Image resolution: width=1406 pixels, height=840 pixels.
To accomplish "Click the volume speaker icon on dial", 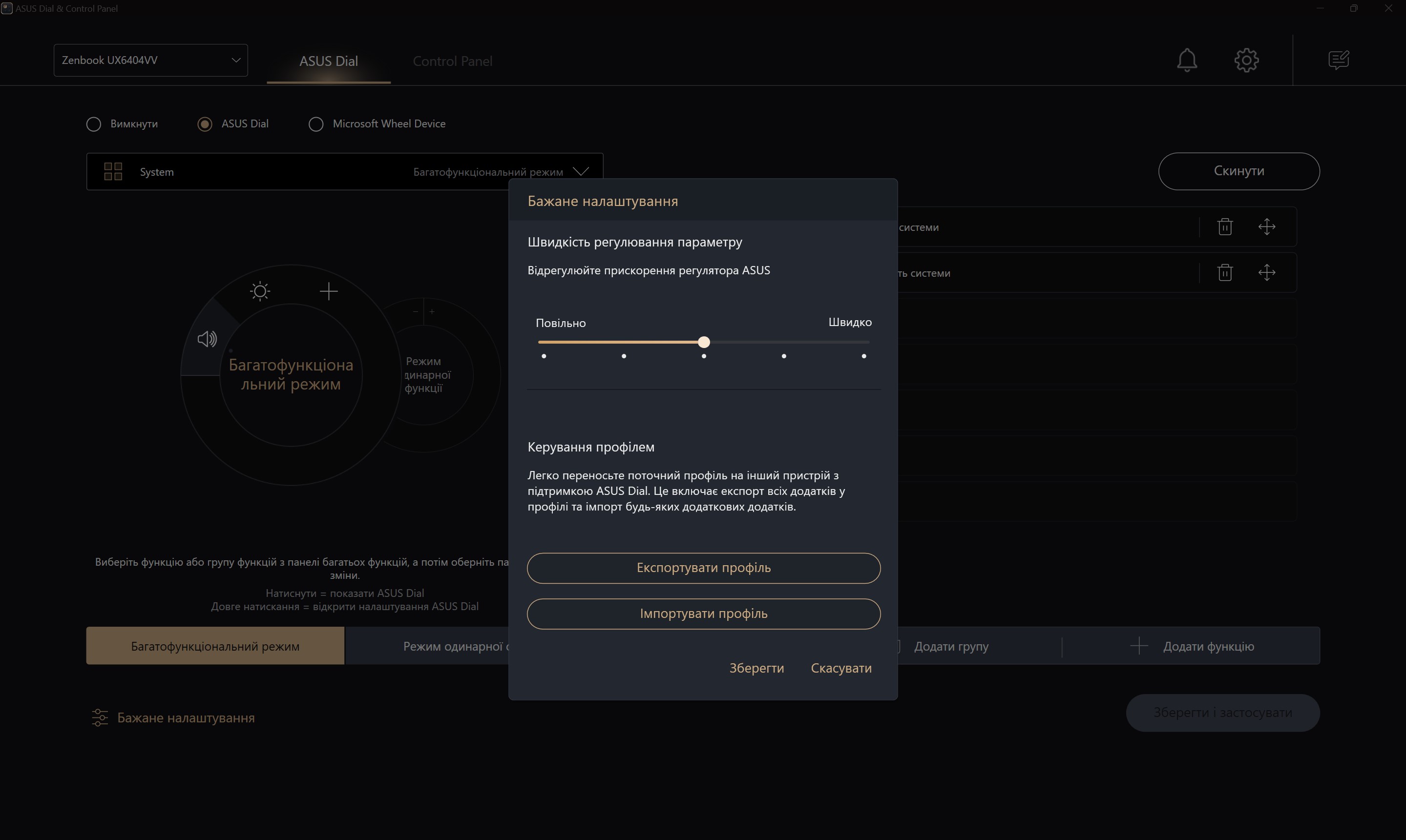I will point(207,339).
